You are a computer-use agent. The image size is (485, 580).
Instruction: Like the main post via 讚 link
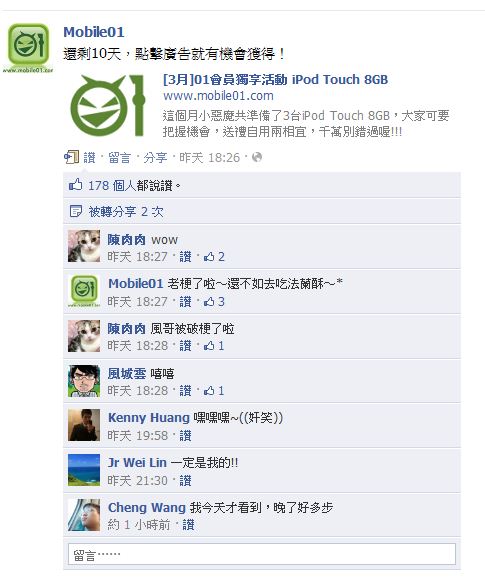click(x=90, y=158)
